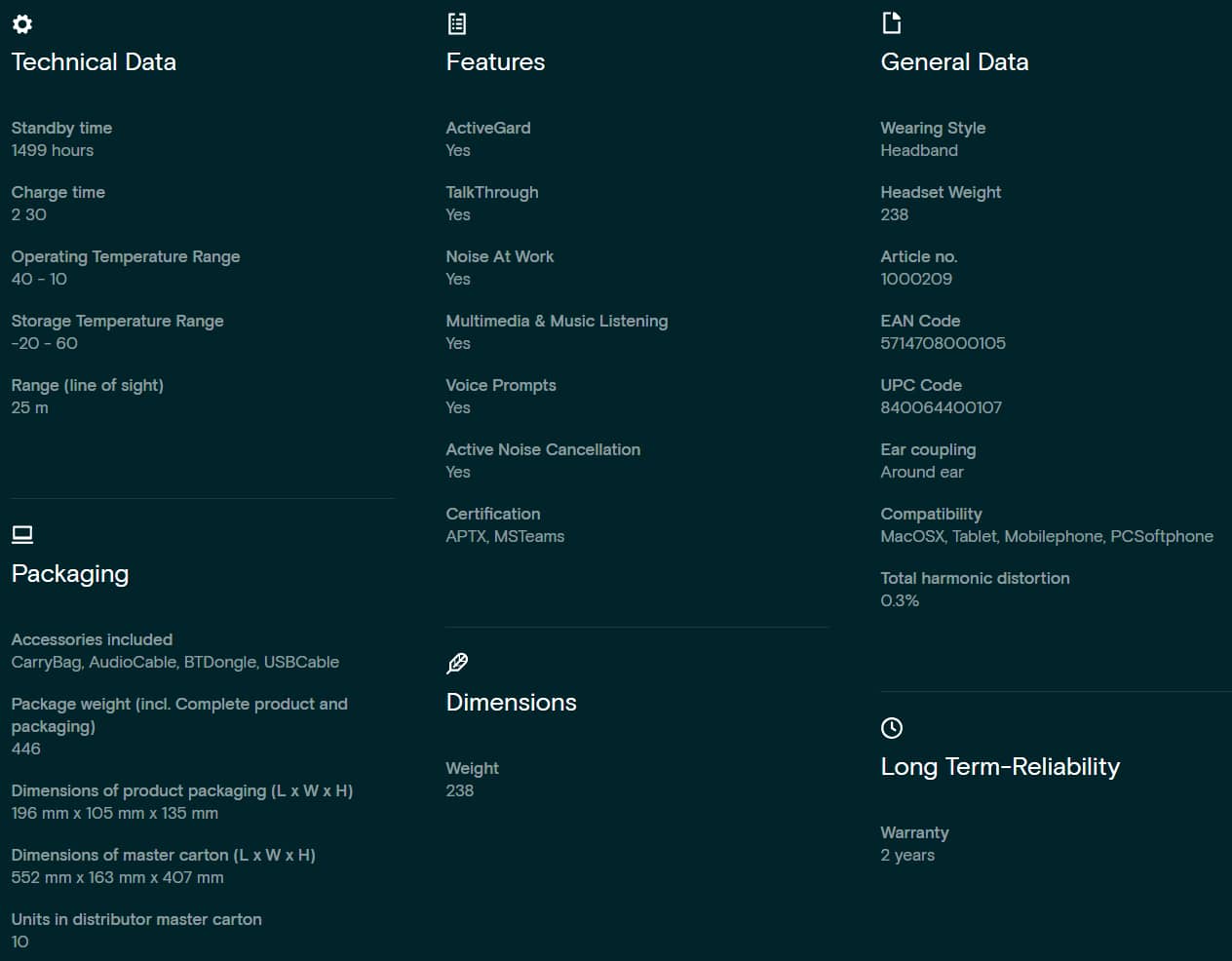The height and width of the screenshot is (961, 1232).
Task: Select the "Features" heading
Action: (495, 61)
